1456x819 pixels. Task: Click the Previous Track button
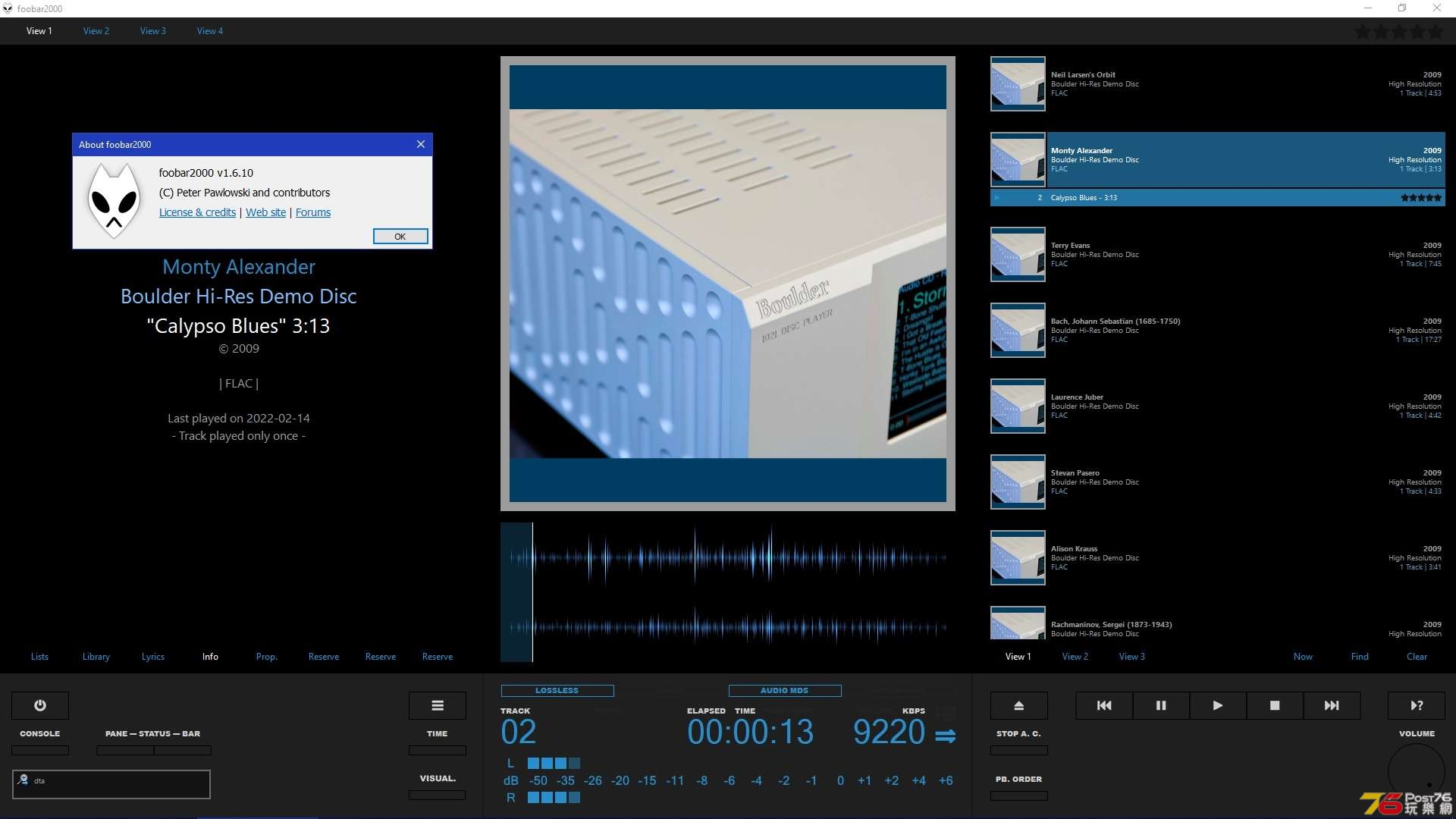pyautogui.click(x=1103, y=705)
